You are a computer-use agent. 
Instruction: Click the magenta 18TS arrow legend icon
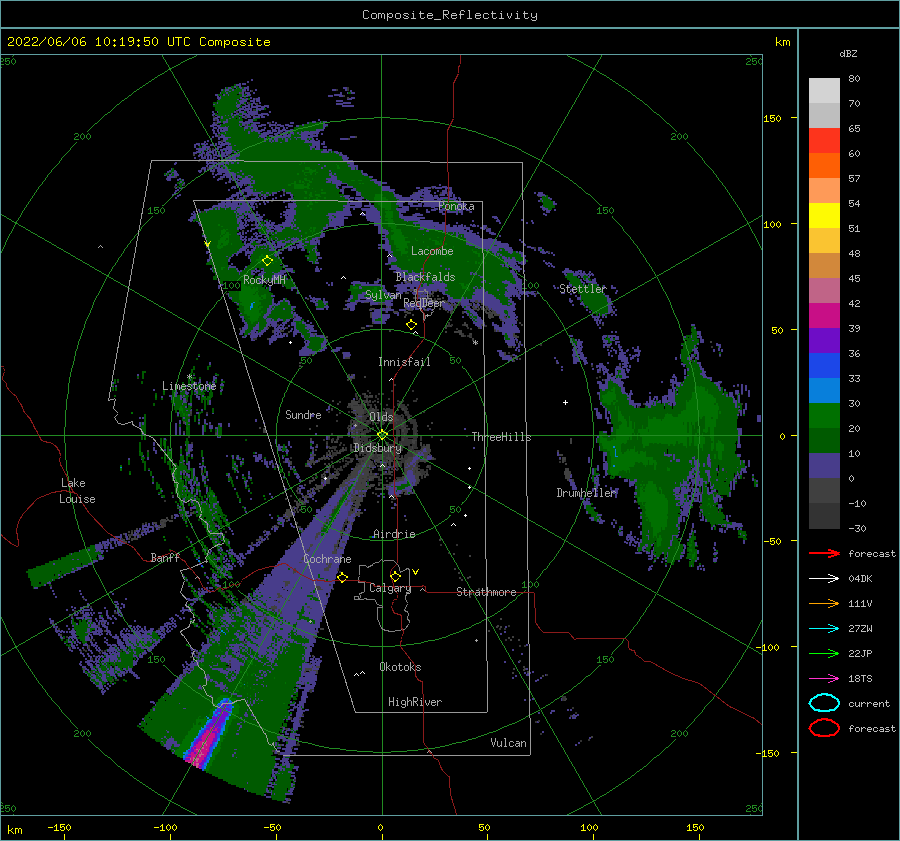pos(824,679)
